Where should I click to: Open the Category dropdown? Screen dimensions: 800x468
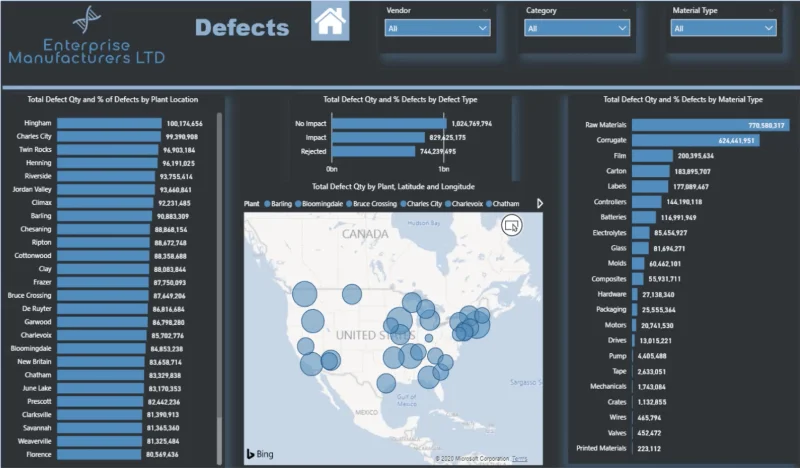pyautogui.click(x=577, y=28)
